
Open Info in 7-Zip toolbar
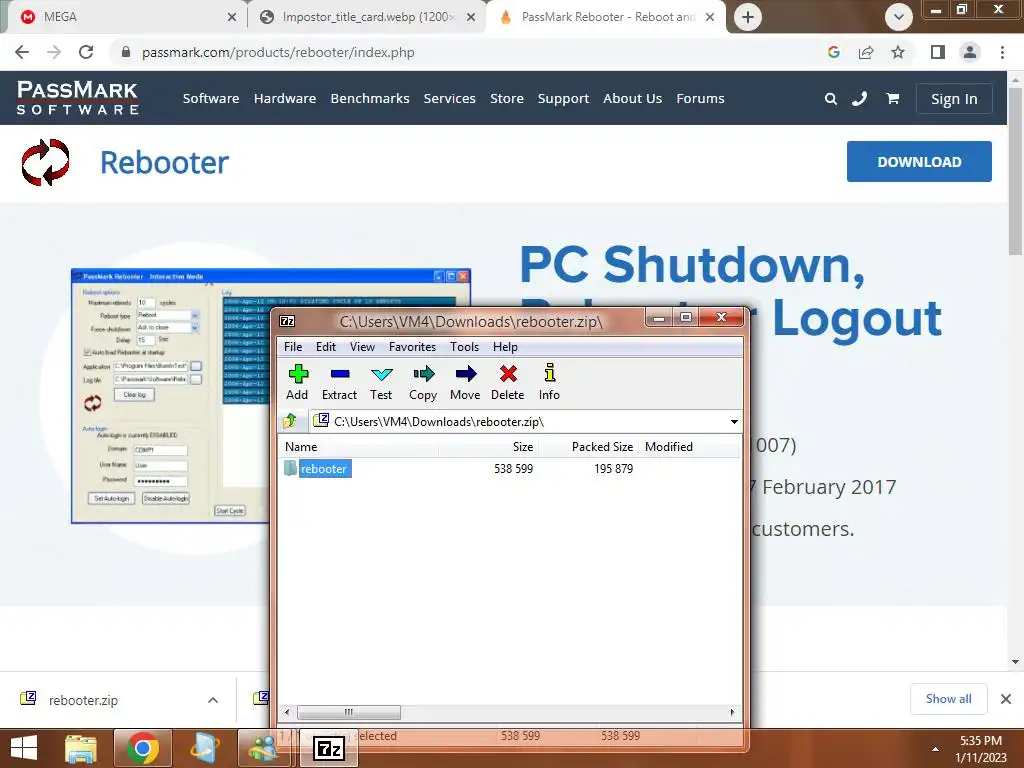549,382
